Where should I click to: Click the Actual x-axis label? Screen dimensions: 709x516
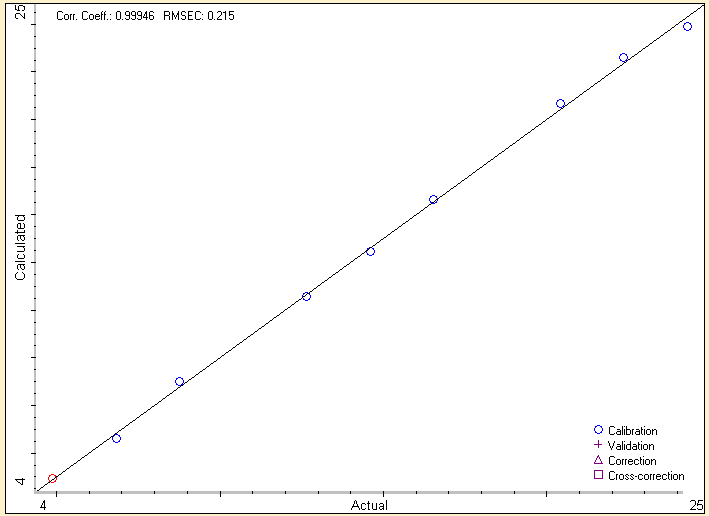(x=369, y=505)
